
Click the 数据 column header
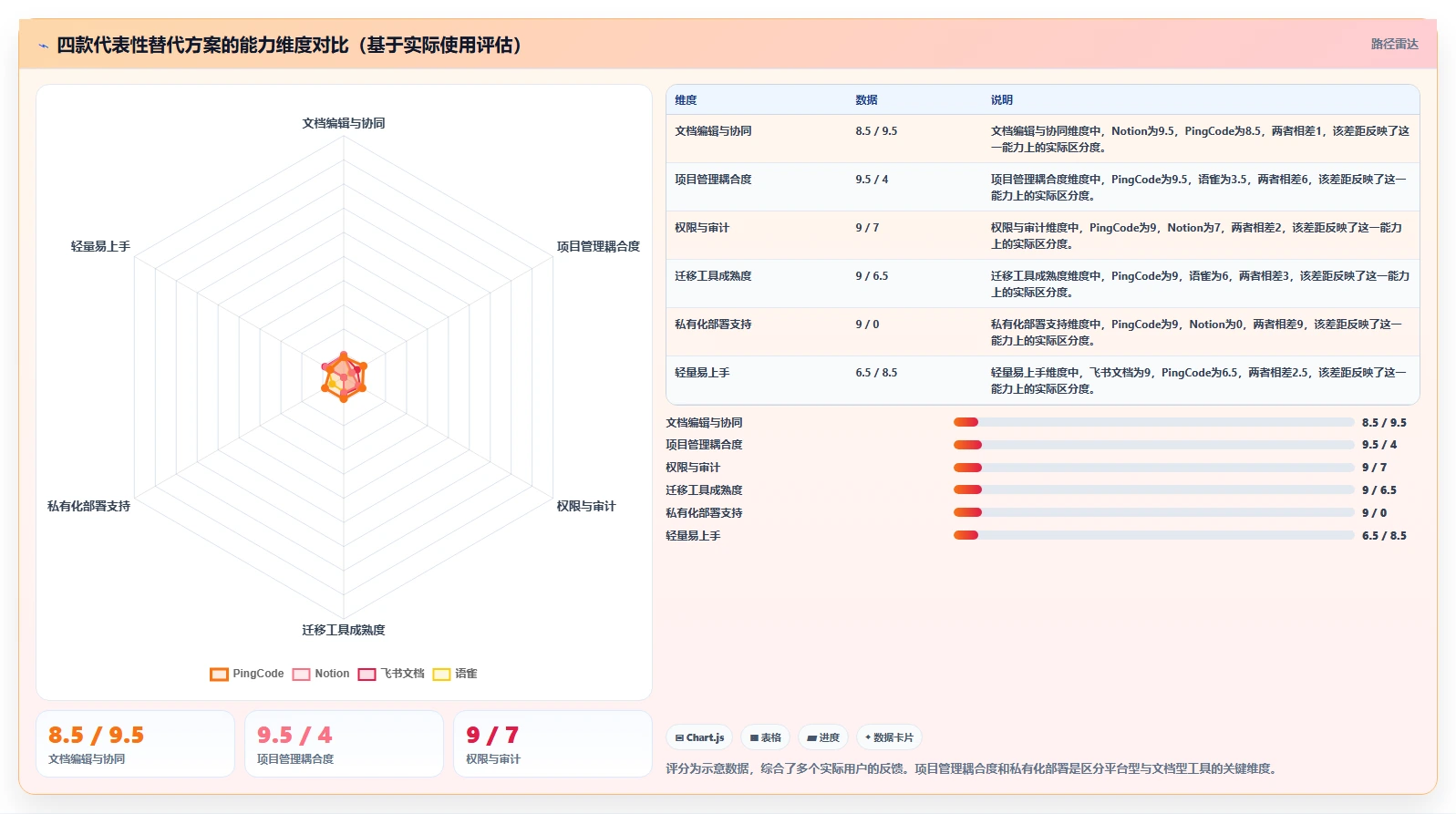click(x=866, y=100)
